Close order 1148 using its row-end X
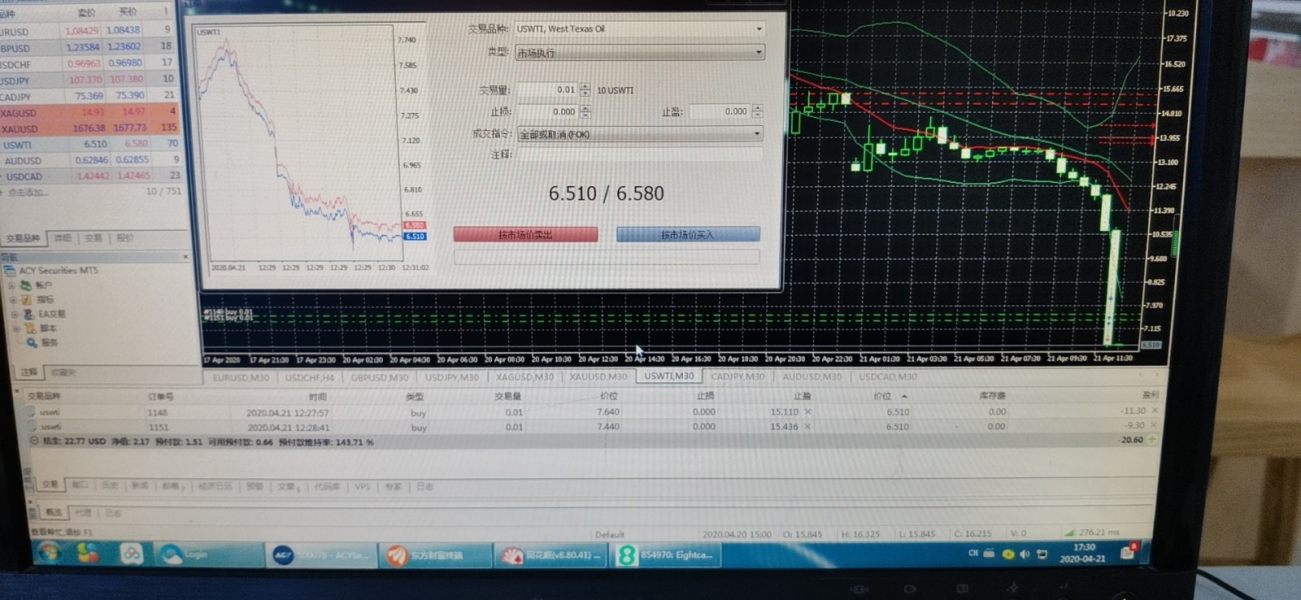Image resolution: width=1301 pixels, height=600 pixels. [x=1154, y=411]
